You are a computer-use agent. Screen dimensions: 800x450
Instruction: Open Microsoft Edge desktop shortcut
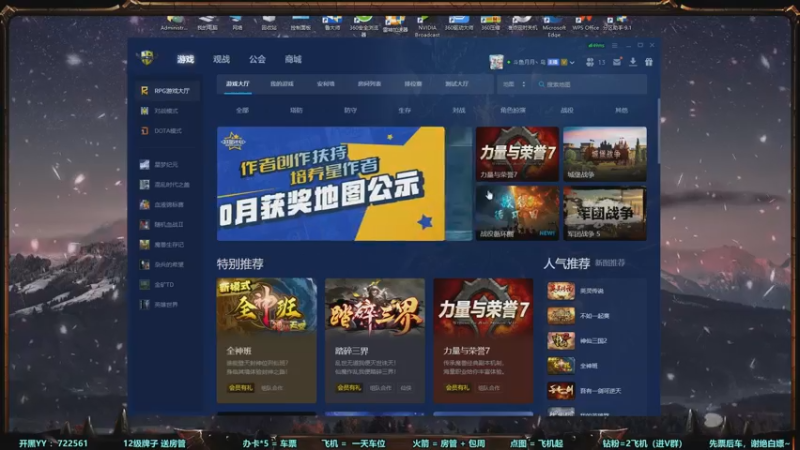[x=554, y=27]
